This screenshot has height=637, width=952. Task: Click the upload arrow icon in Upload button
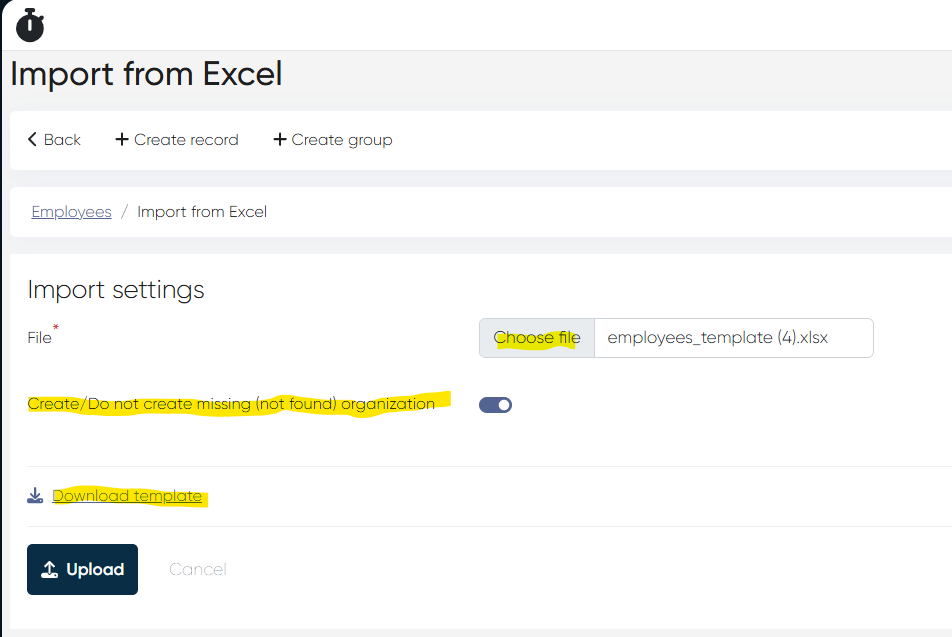click(49, 570)
